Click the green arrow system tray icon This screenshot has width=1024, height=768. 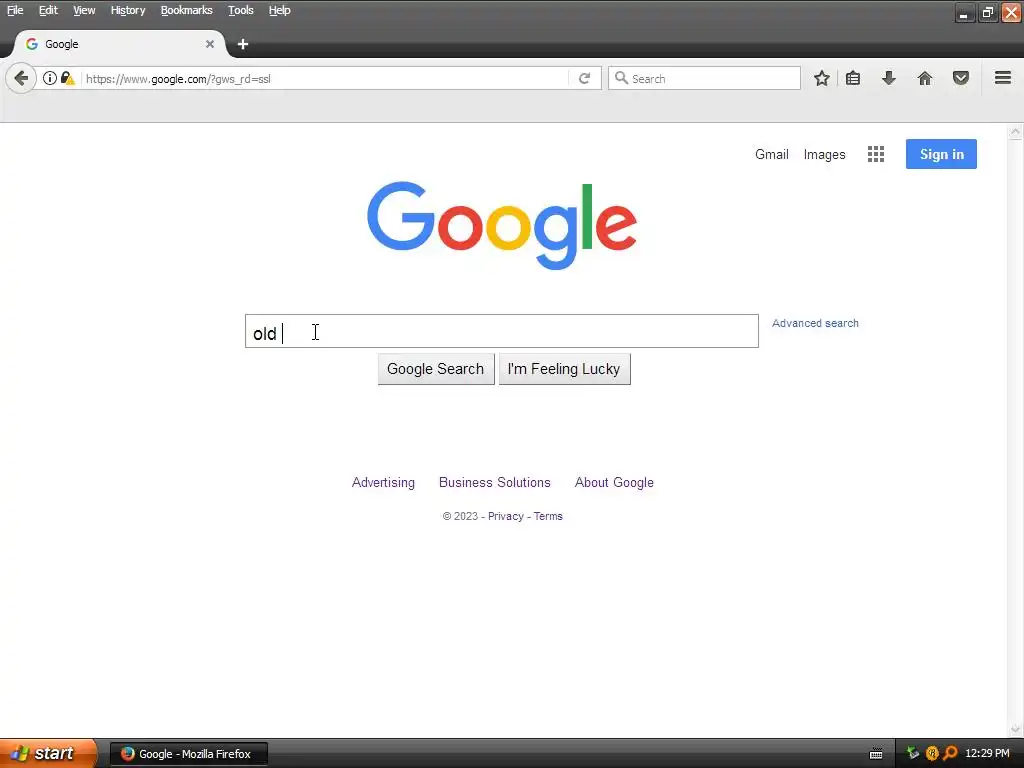click(913, 754)
